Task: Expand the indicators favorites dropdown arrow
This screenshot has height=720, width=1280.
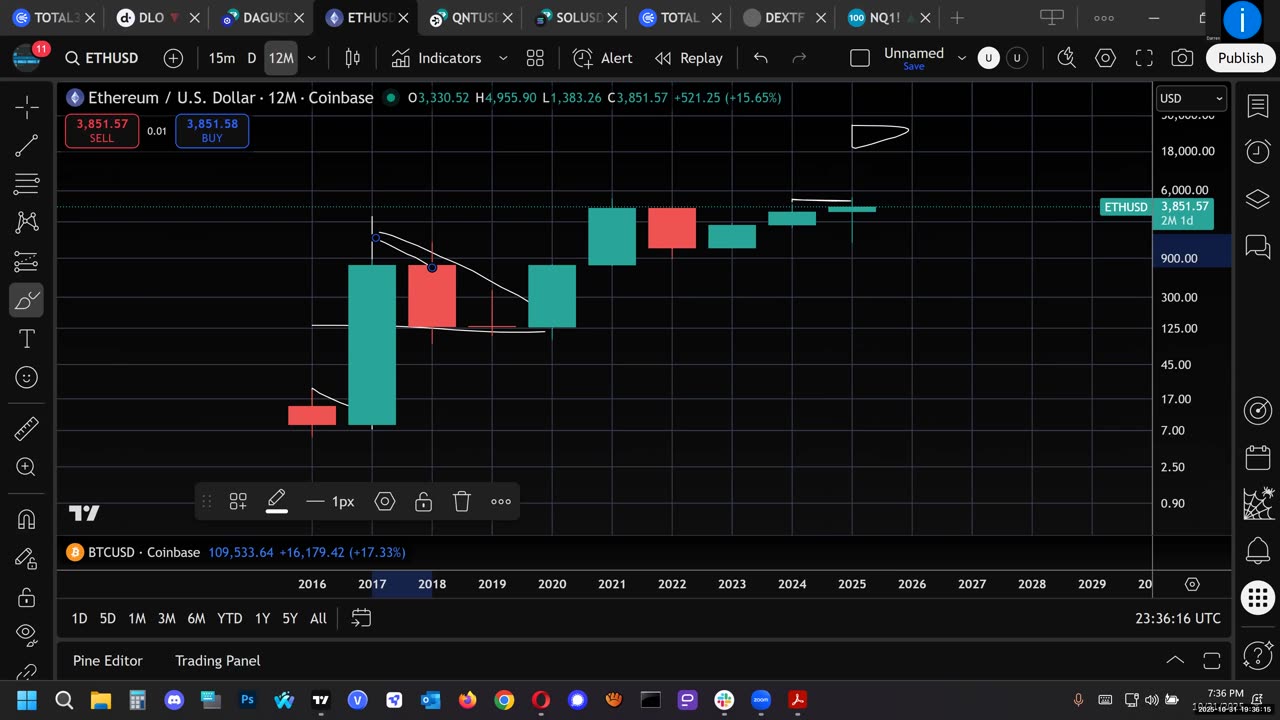Action: (503, 58)
